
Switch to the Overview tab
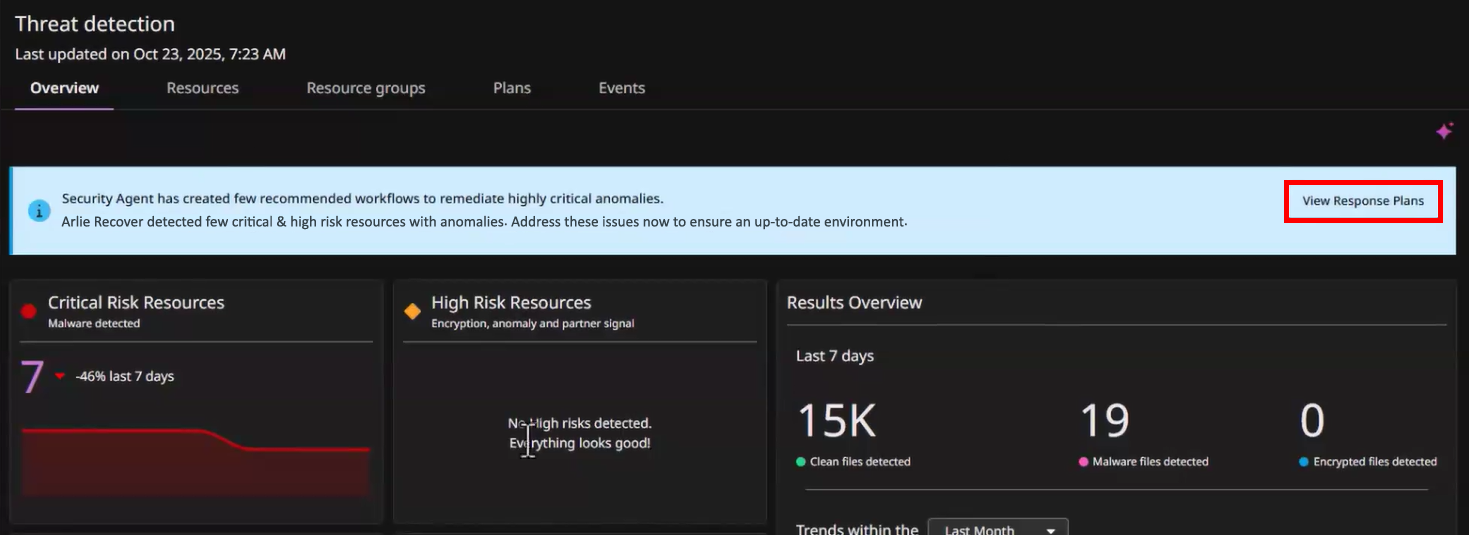64,88
